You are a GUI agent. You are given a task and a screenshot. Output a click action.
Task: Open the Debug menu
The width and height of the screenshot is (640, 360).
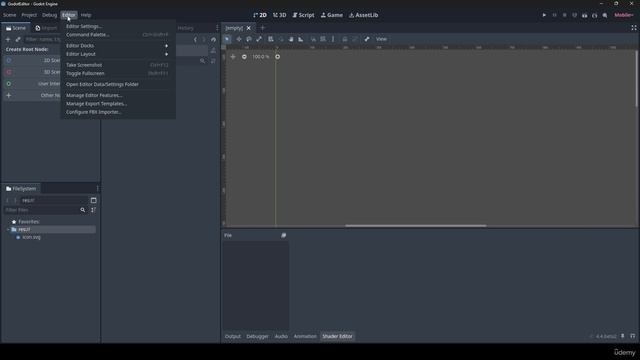pos(49,15)
